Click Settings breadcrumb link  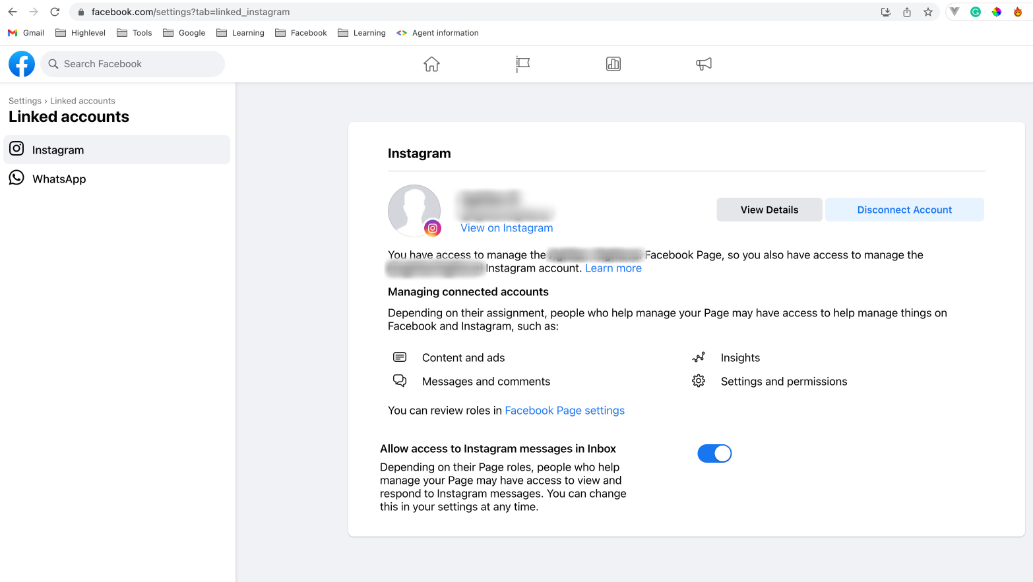coord(25,101)
